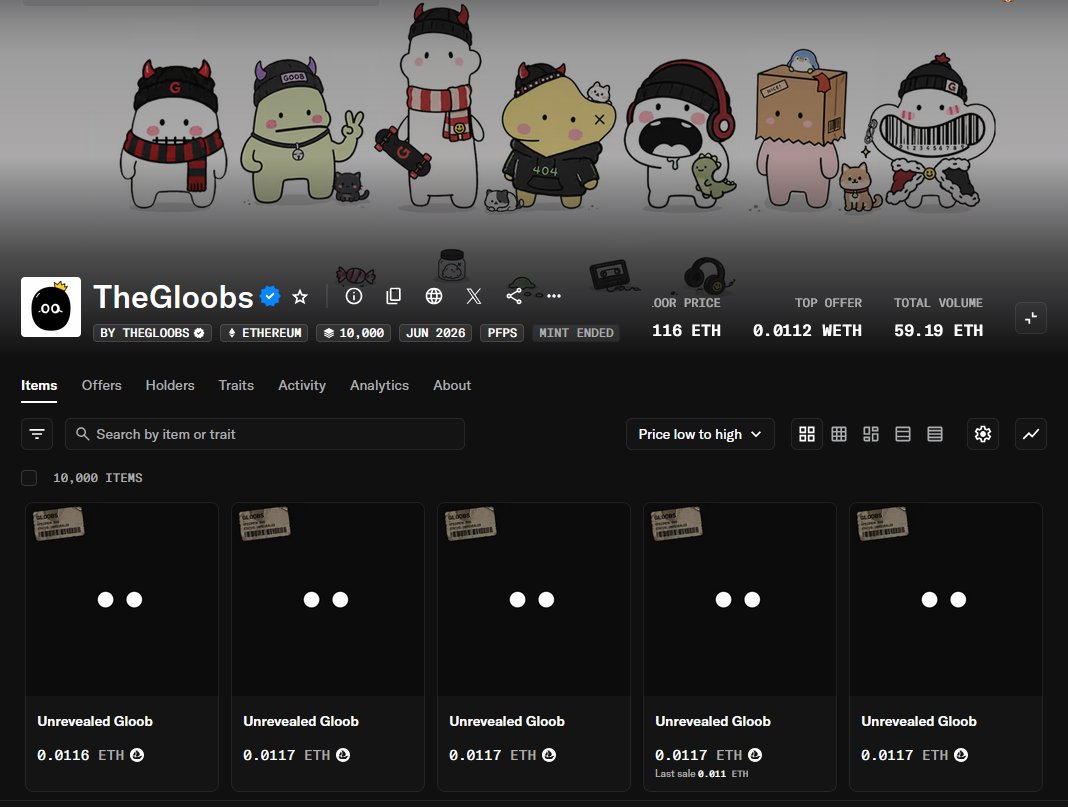The height and width of the screenshot is (807, 1068).
Task: Open the X social profile icon
Action: [474, 296]
